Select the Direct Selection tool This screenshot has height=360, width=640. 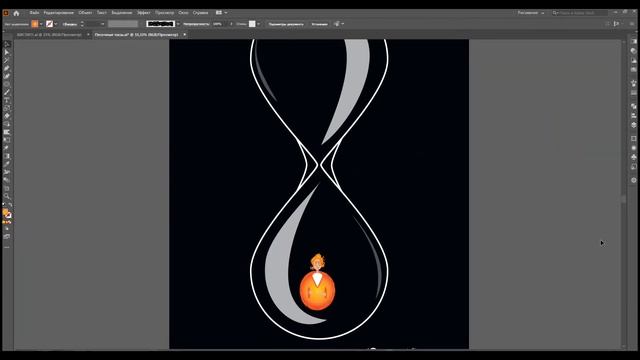7,53
